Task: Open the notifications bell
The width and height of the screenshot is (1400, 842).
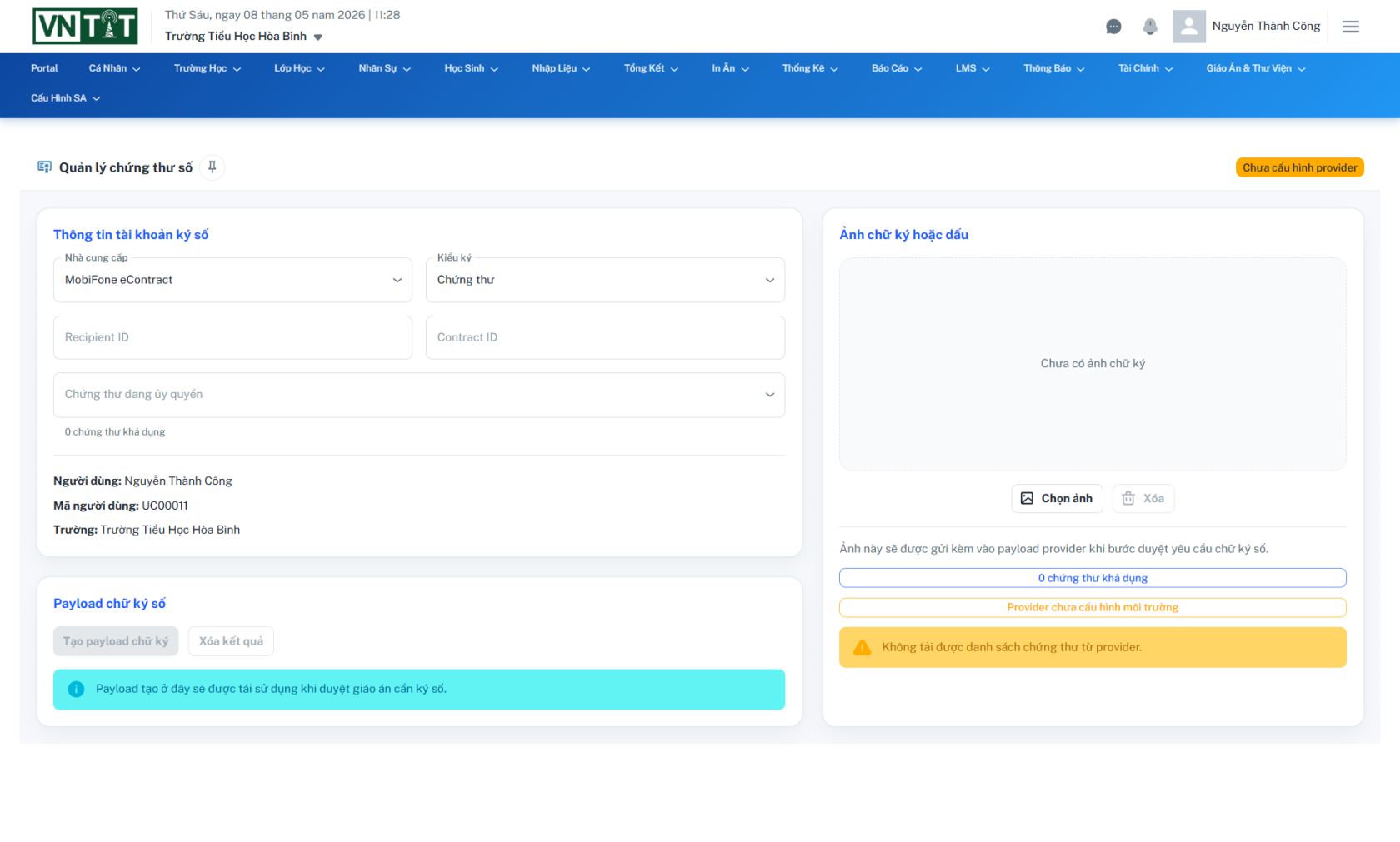Action: (x=1150, y=27)
